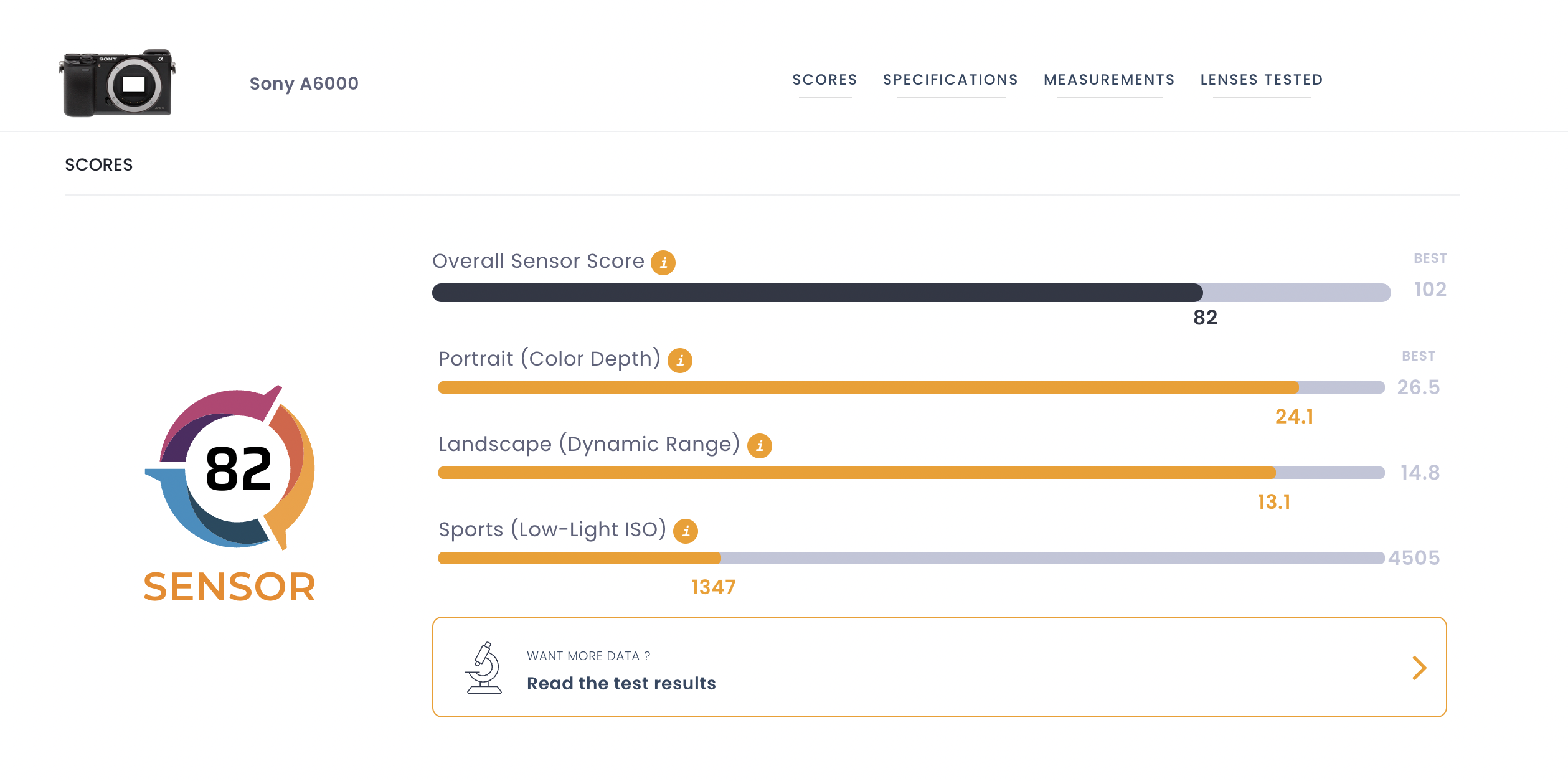Click info icon next to Portrait (Color Depth)

[x=680, y=361]
